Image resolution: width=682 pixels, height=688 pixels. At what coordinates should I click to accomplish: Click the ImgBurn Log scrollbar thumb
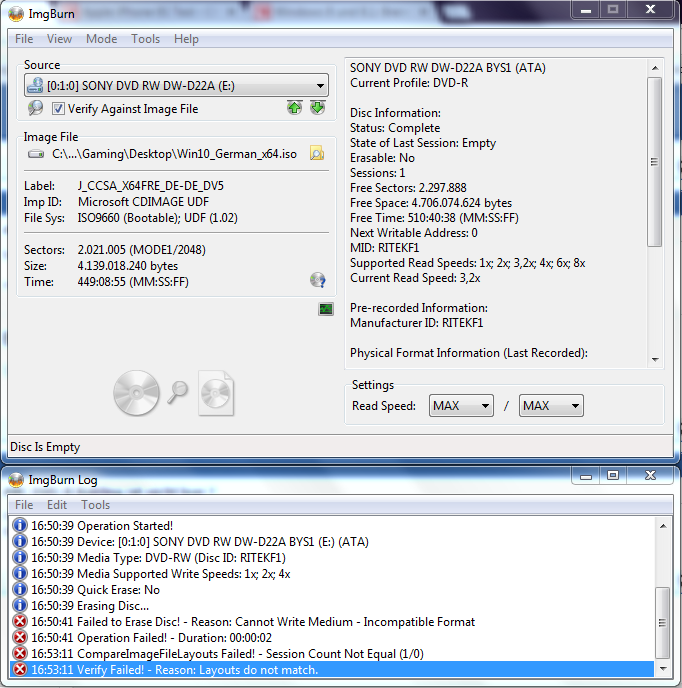(x=662, y=623)
